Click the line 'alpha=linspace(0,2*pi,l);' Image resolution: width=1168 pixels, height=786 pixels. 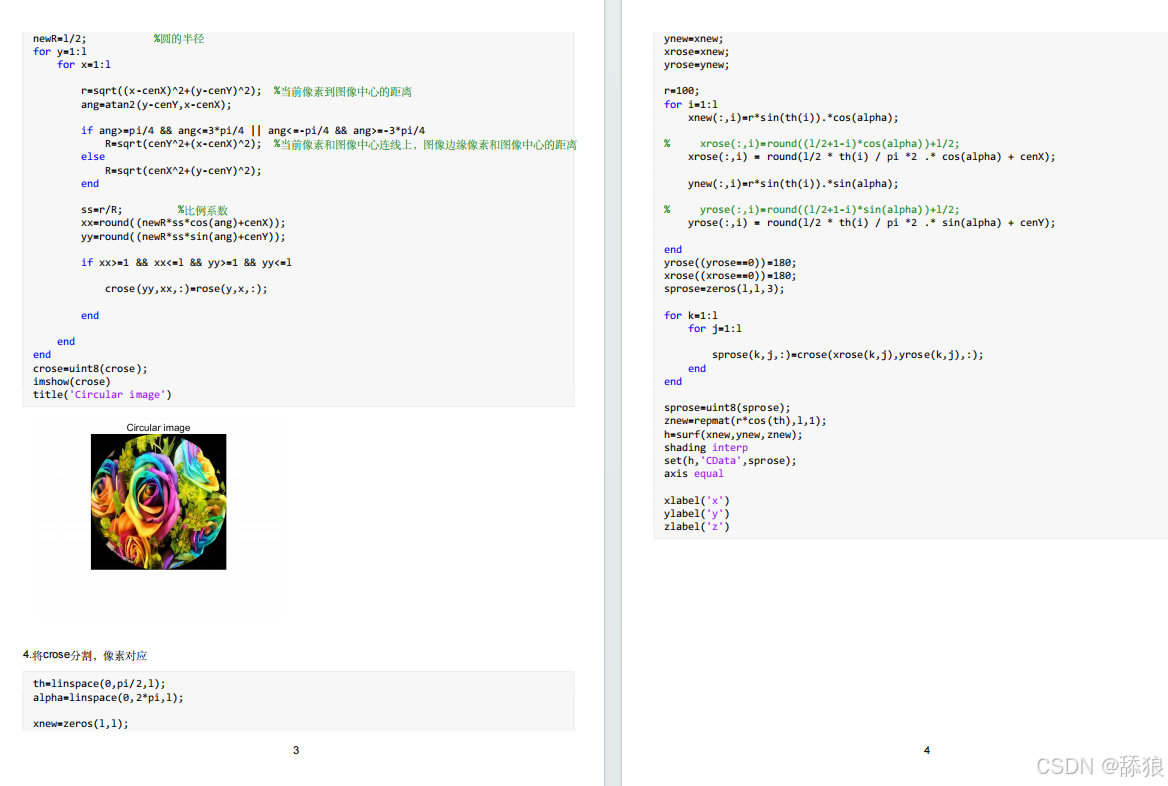pos(108,698)
